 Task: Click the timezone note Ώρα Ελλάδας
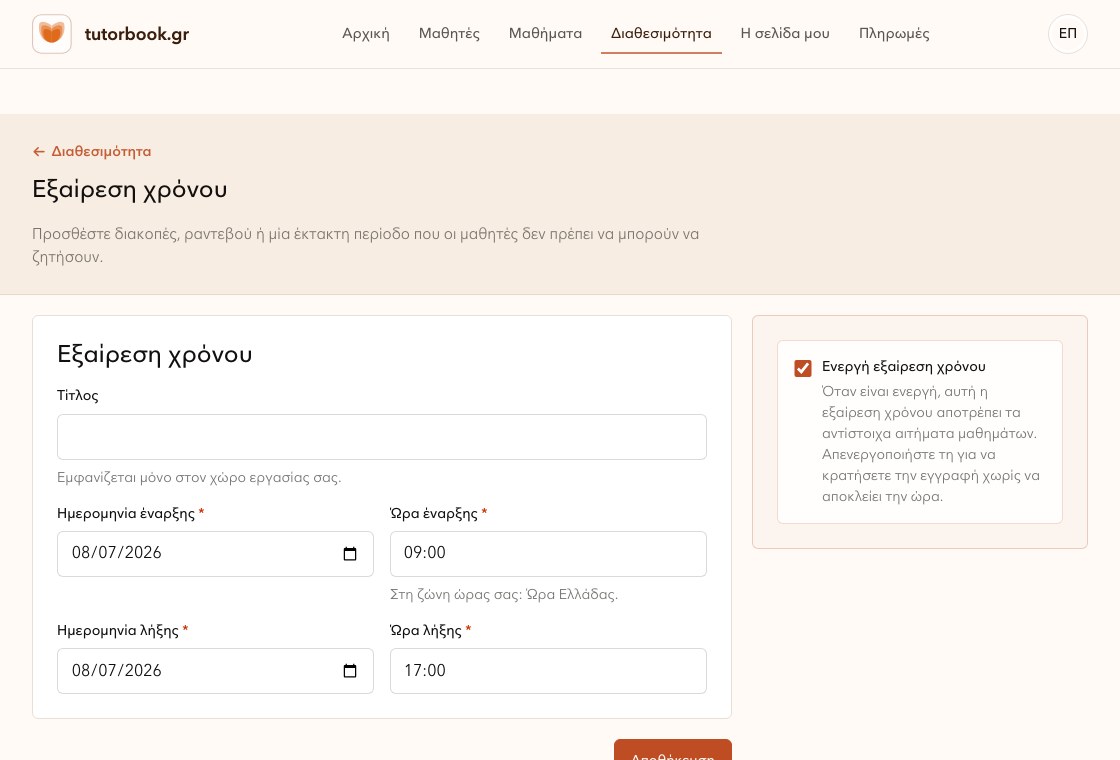504,594
